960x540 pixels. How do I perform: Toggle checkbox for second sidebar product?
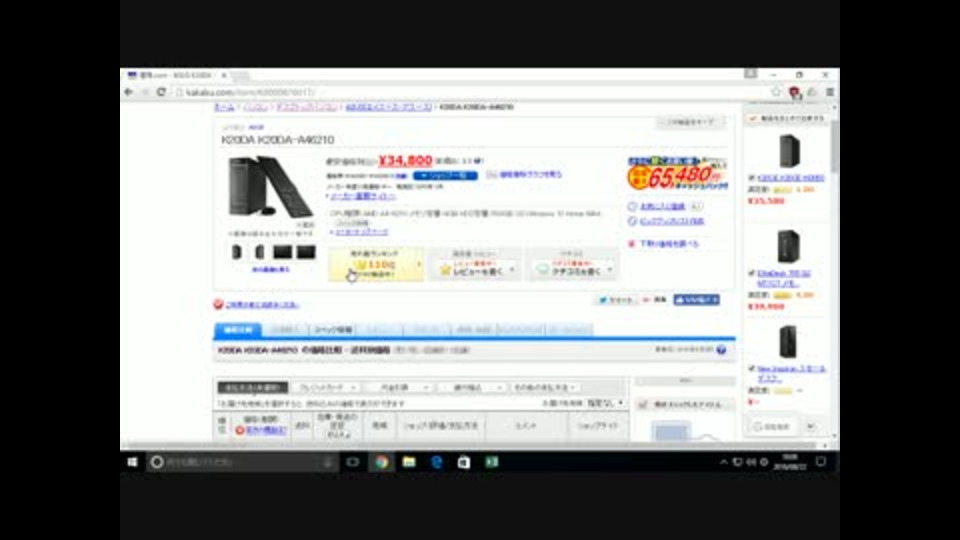(751, 273)
